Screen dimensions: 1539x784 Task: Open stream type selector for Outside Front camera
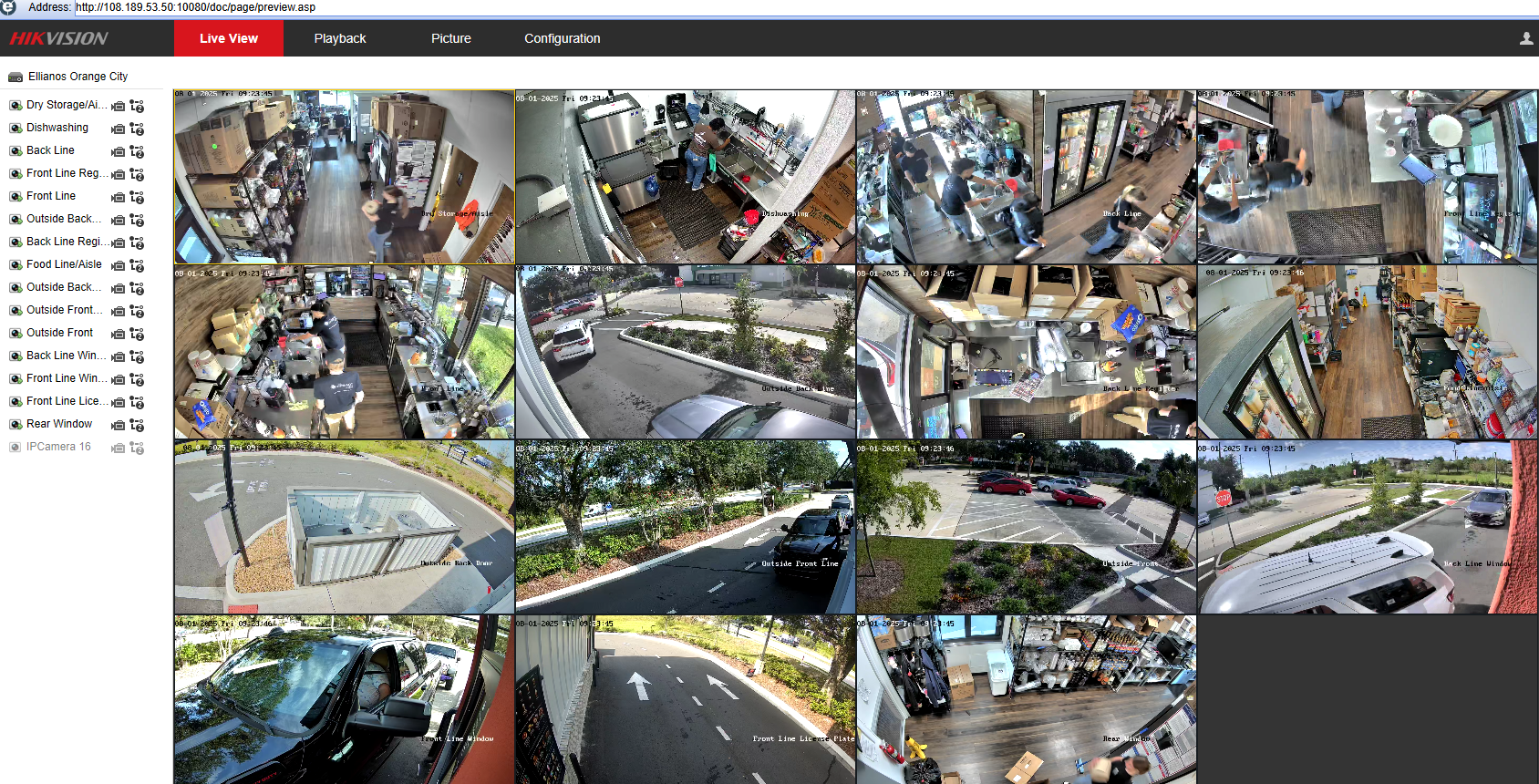[137, 334]
